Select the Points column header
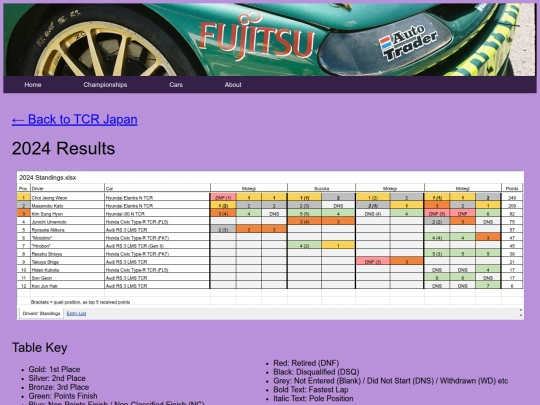Viewport: 540px width, 405px height. 512,189
